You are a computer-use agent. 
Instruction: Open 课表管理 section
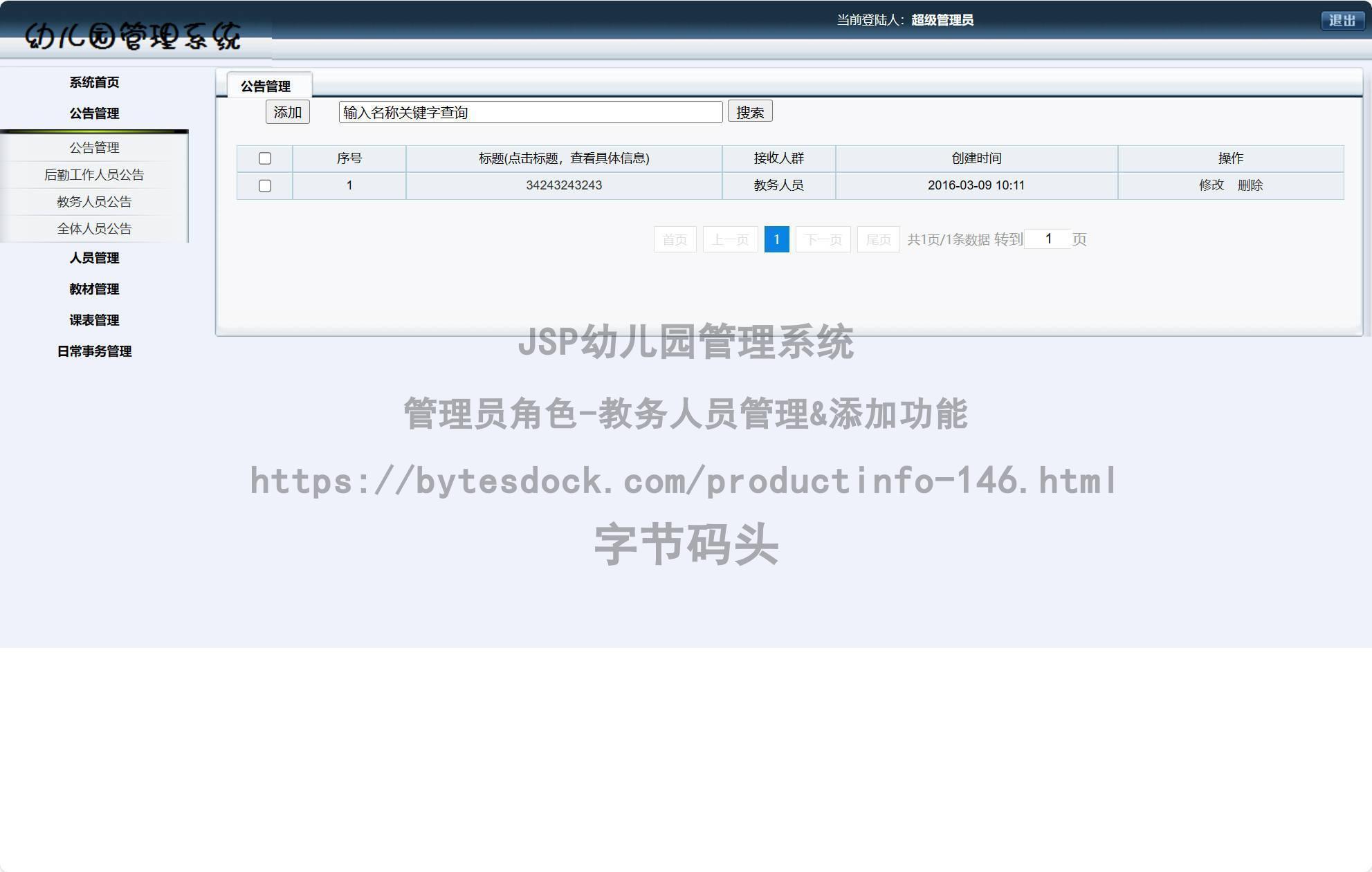point(94,320)
